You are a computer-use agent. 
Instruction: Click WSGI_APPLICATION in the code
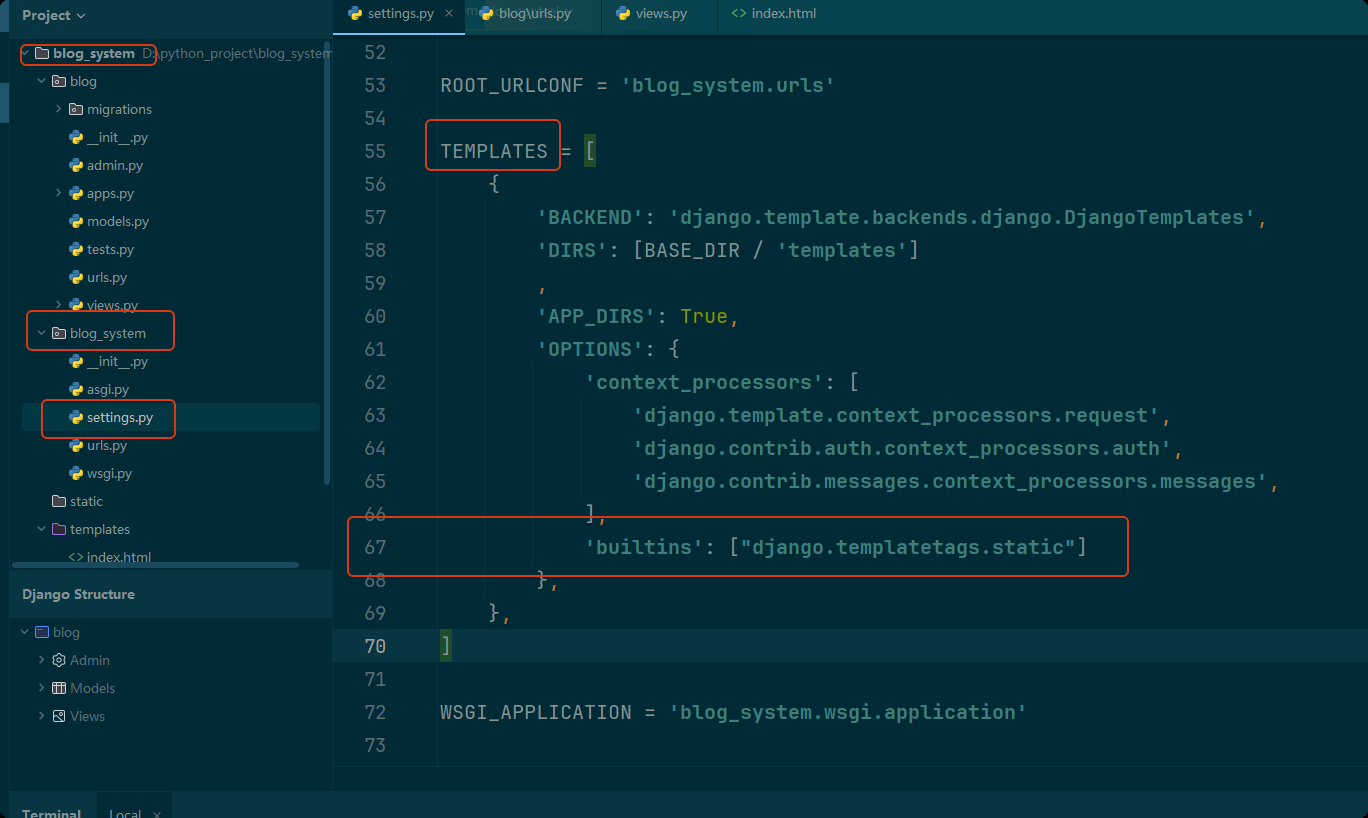pos(536,712)
